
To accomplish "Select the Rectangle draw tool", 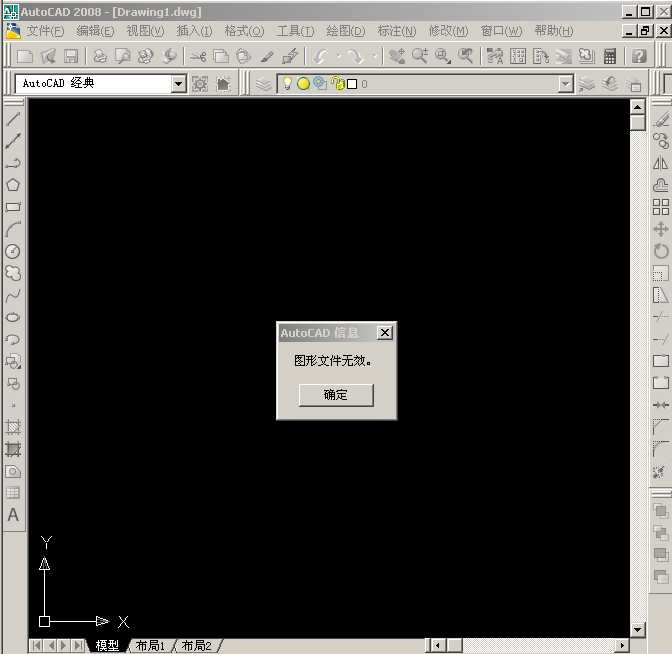I will pos(13,207).
